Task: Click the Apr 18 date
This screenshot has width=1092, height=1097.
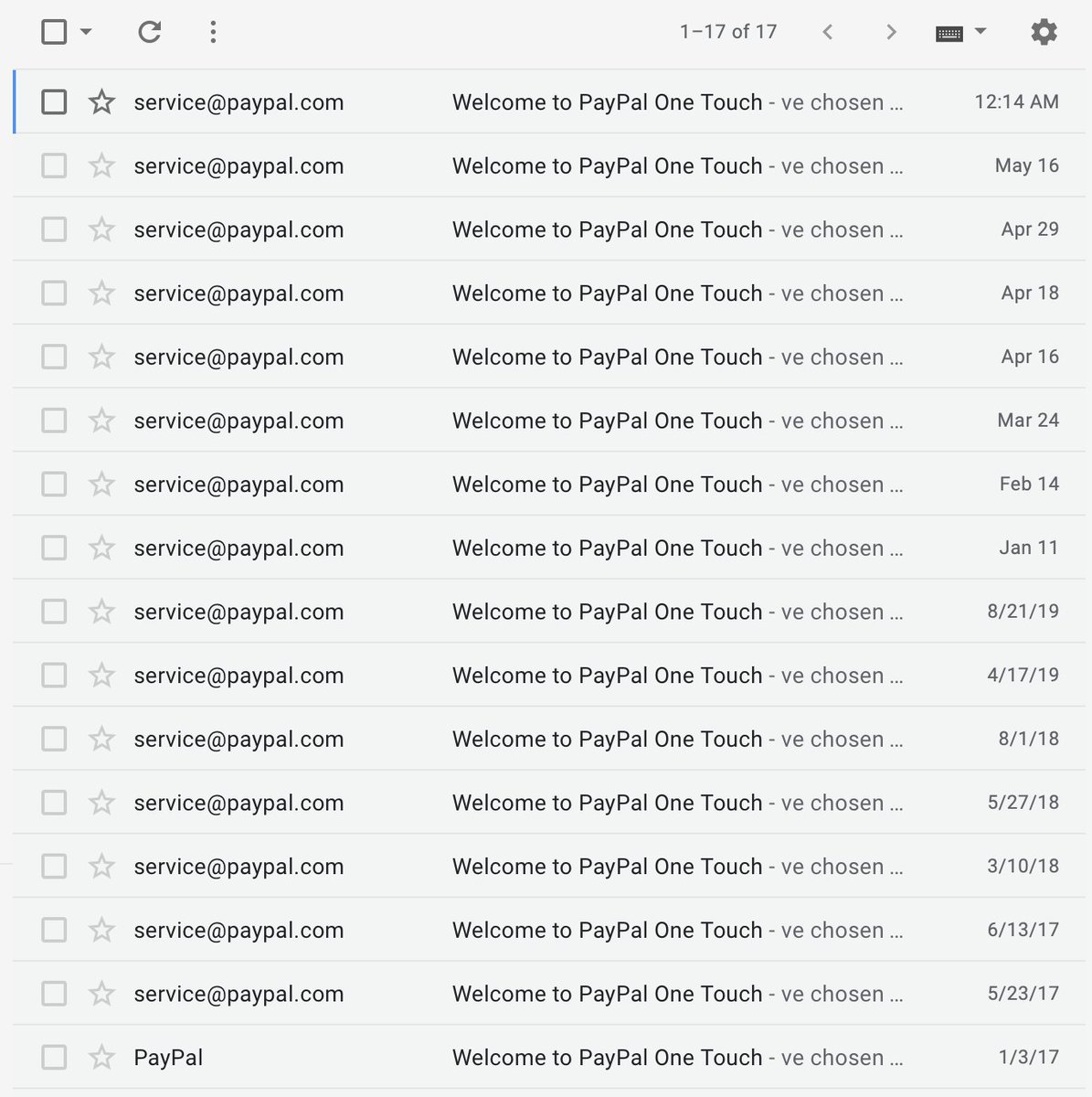Action: point(1030,293)
